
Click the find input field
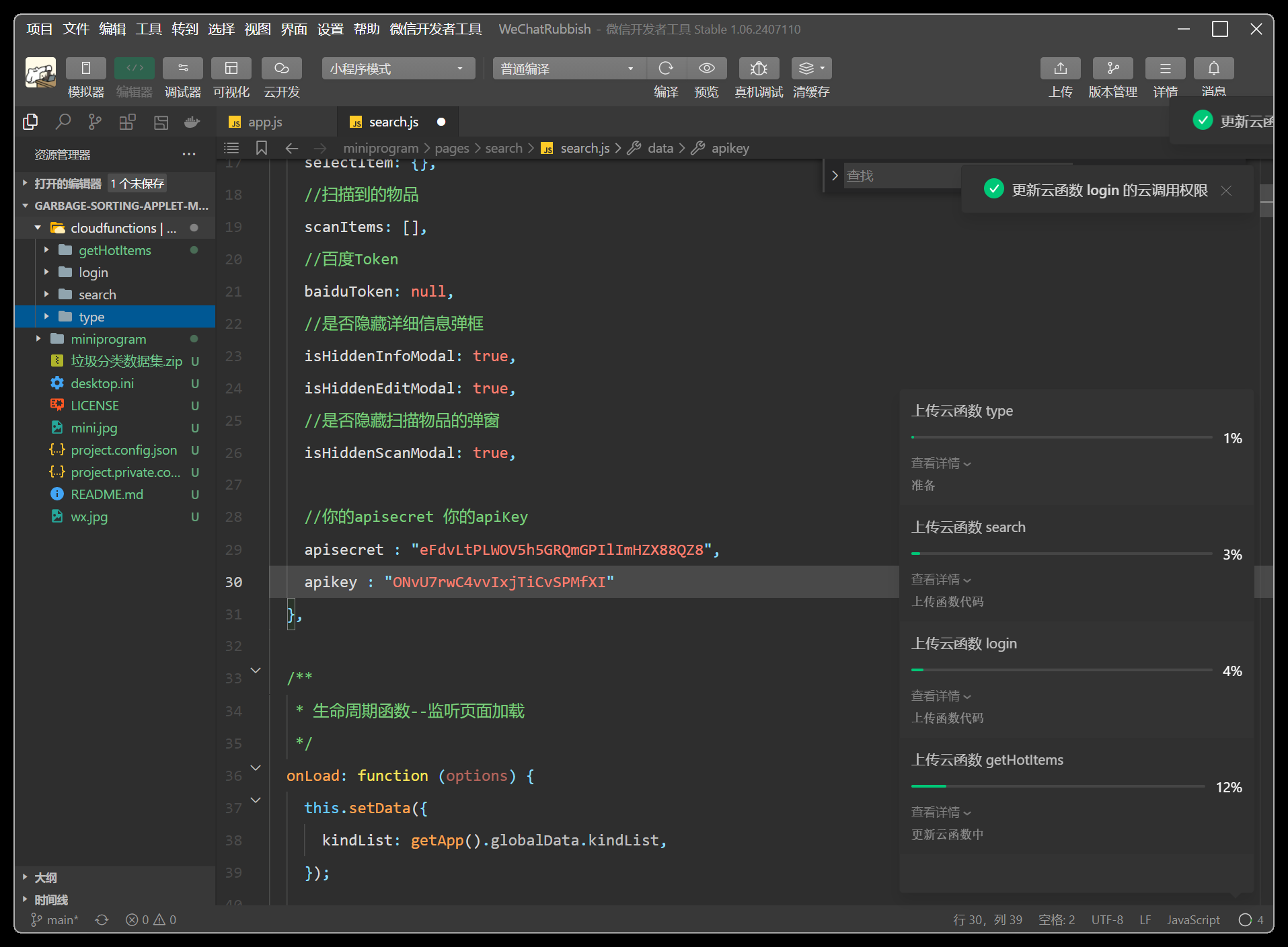tap(901, 176)
